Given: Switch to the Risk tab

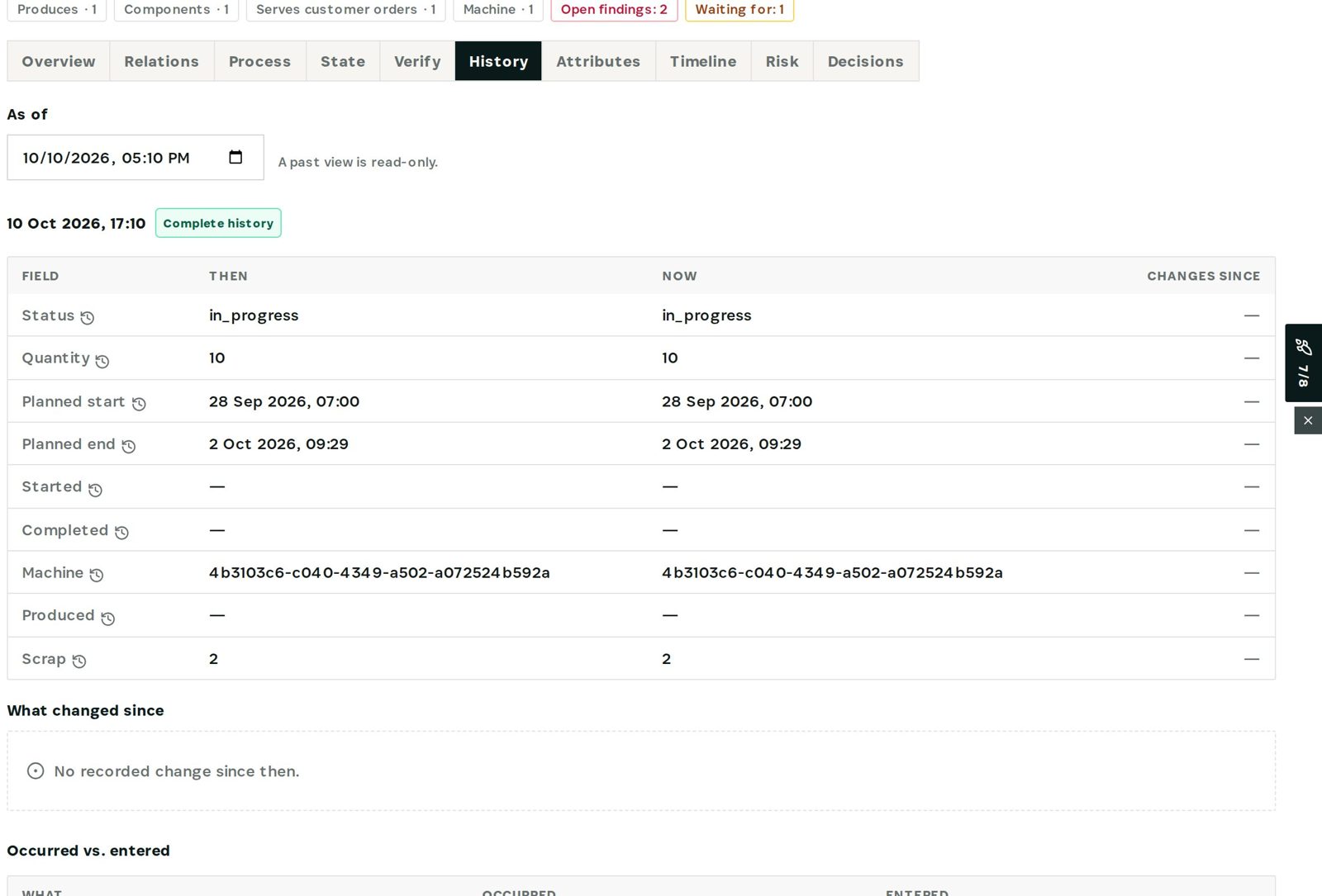Looking at the screenshot, I should tap(782, 61).
